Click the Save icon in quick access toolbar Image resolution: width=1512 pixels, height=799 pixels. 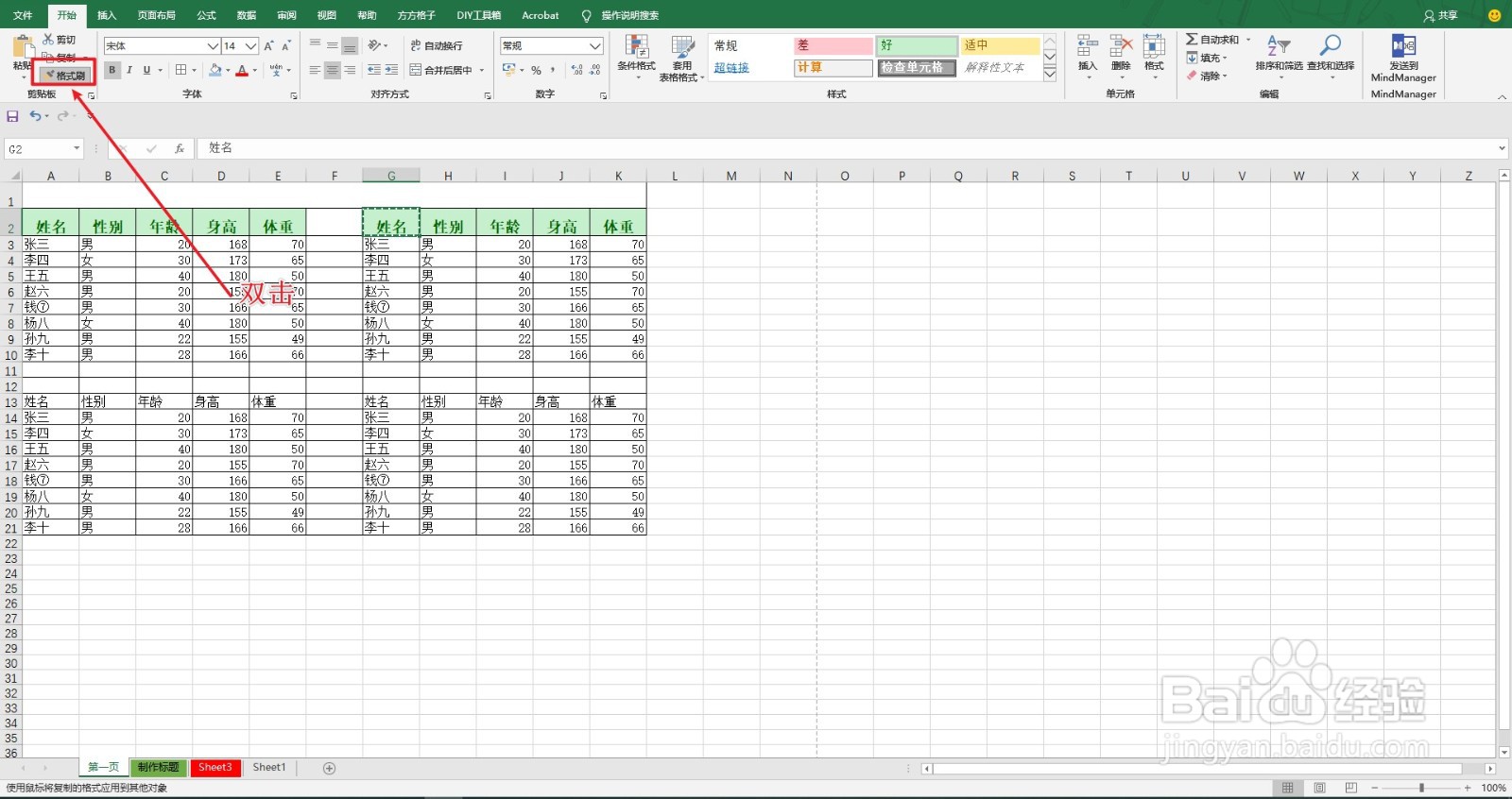tap(12, 116)
